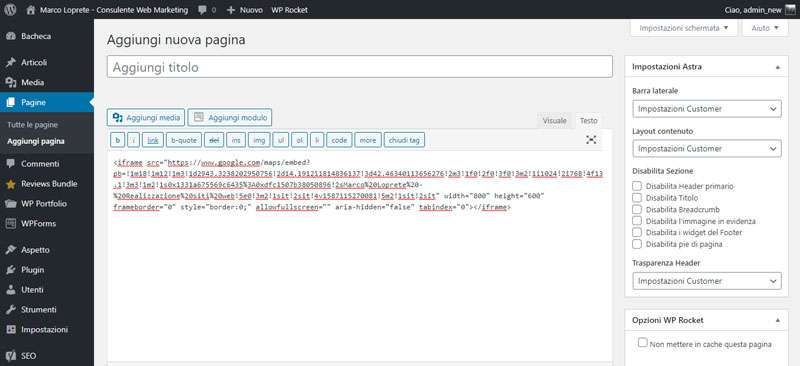Expand the Aiuto help panel
Viewport: 800px width, 366px height.
[765, 28]
